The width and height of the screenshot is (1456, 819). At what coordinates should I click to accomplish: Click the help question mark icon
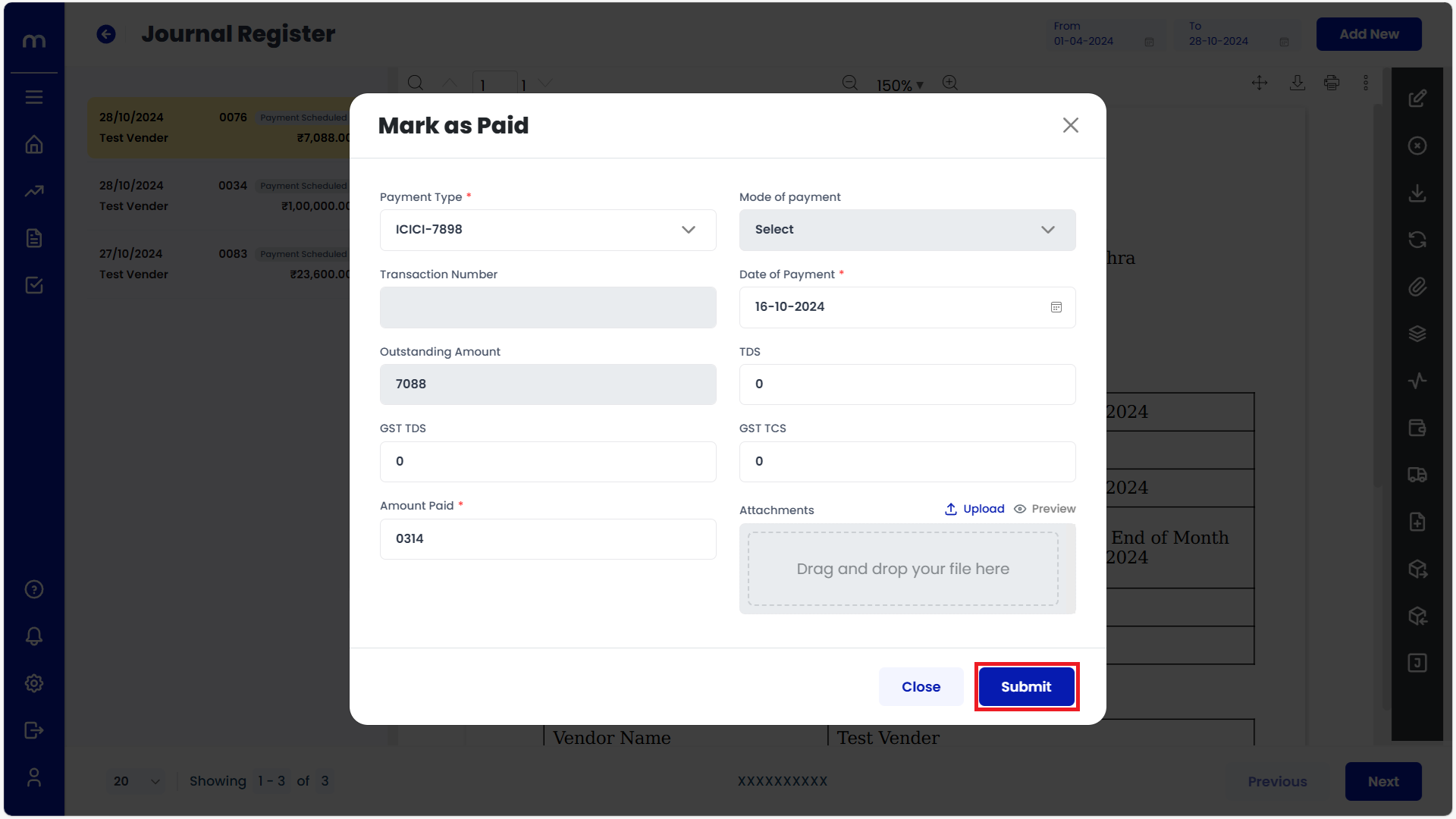click(x=34, y=589)
